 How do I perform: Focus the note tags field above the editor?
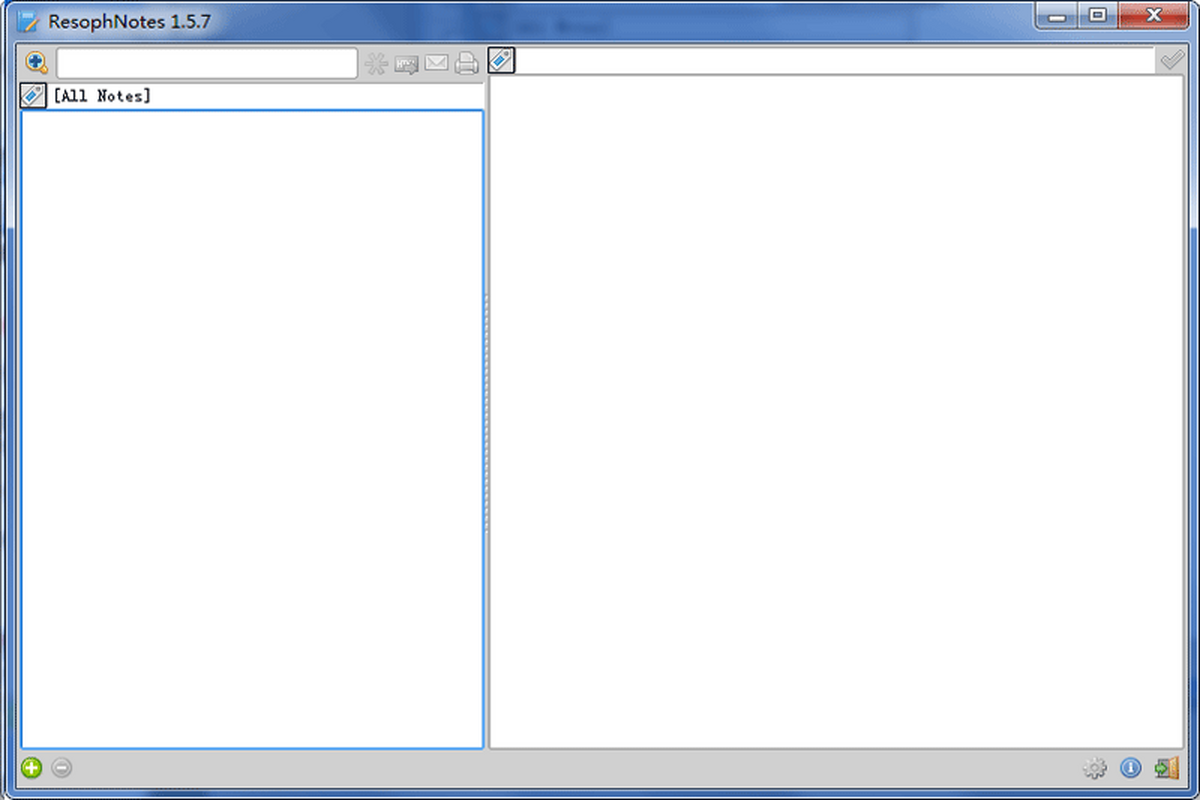coord(836,61)
